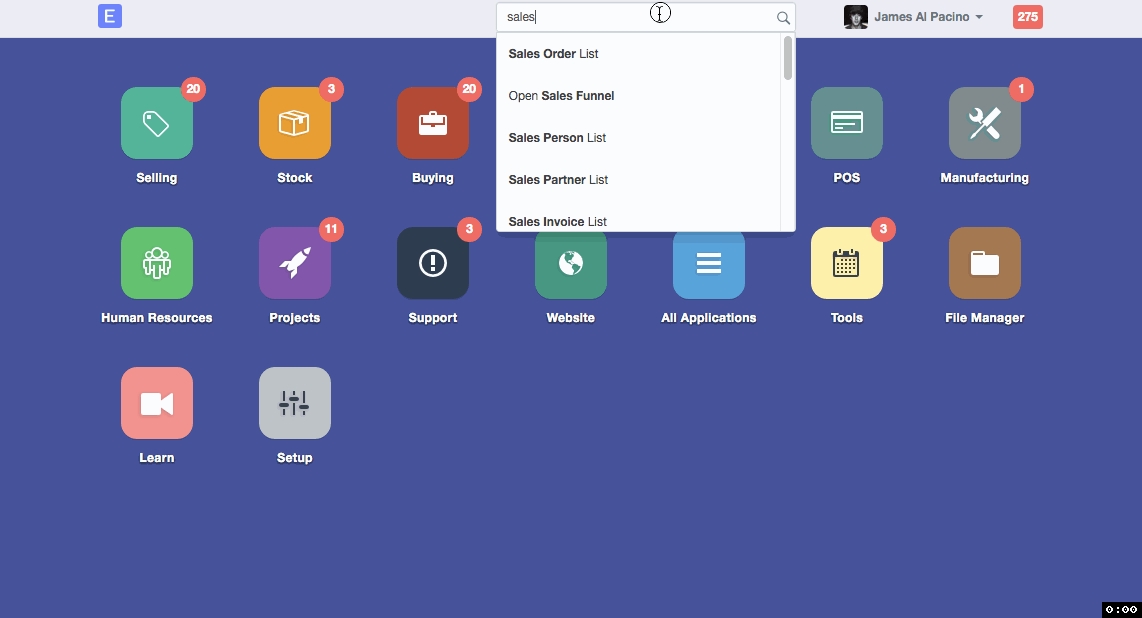Click the search suggestions scrollbar

pos(788,58)
